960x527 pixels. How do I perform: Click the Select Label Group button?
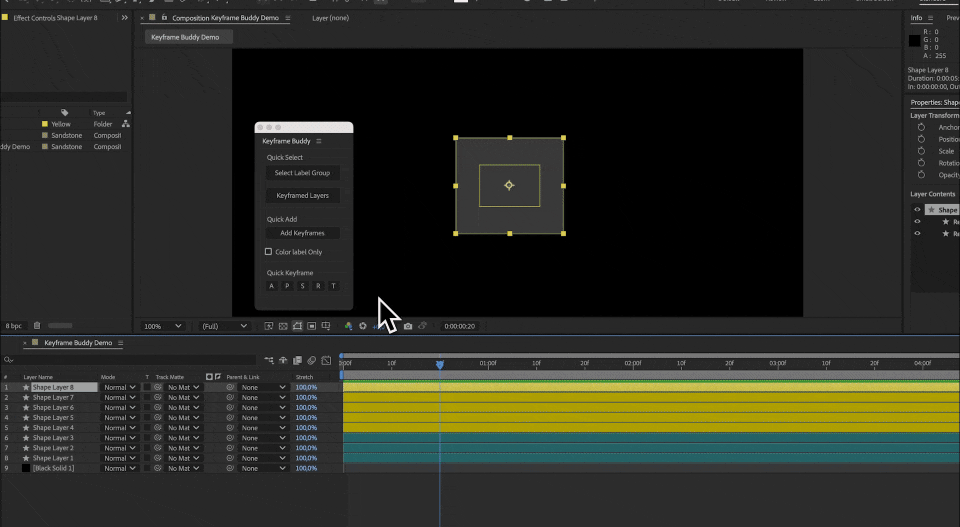click(302, 173)
